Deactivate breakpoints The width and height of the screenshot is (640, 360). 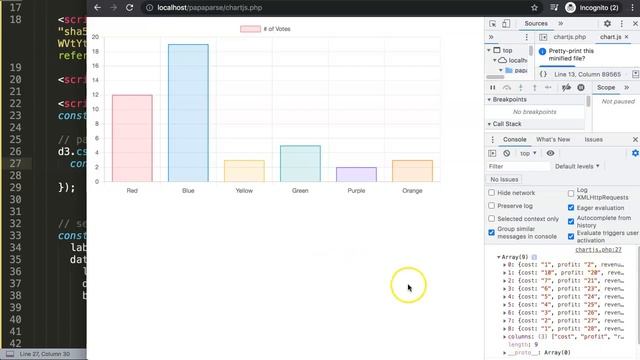click(x=566, y=88)
